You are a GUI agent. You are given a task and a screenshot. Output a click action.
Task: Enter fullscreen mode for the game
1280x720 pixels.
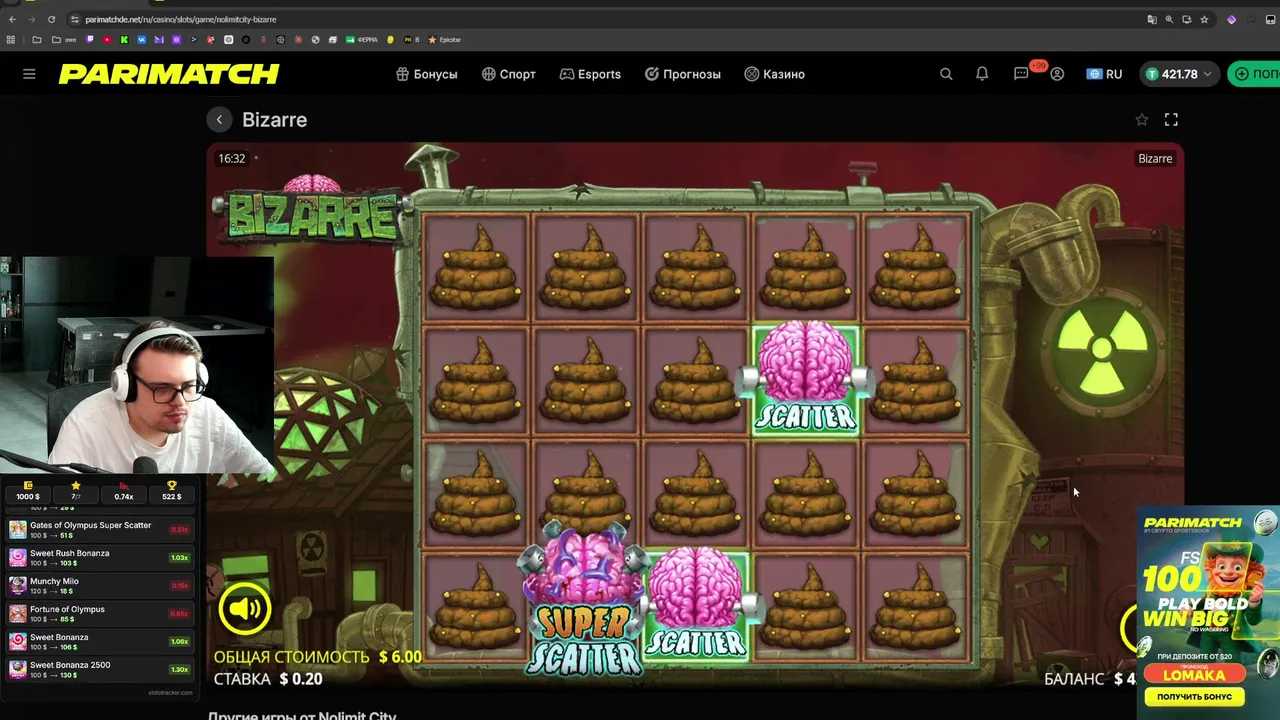click(1171, 120)
